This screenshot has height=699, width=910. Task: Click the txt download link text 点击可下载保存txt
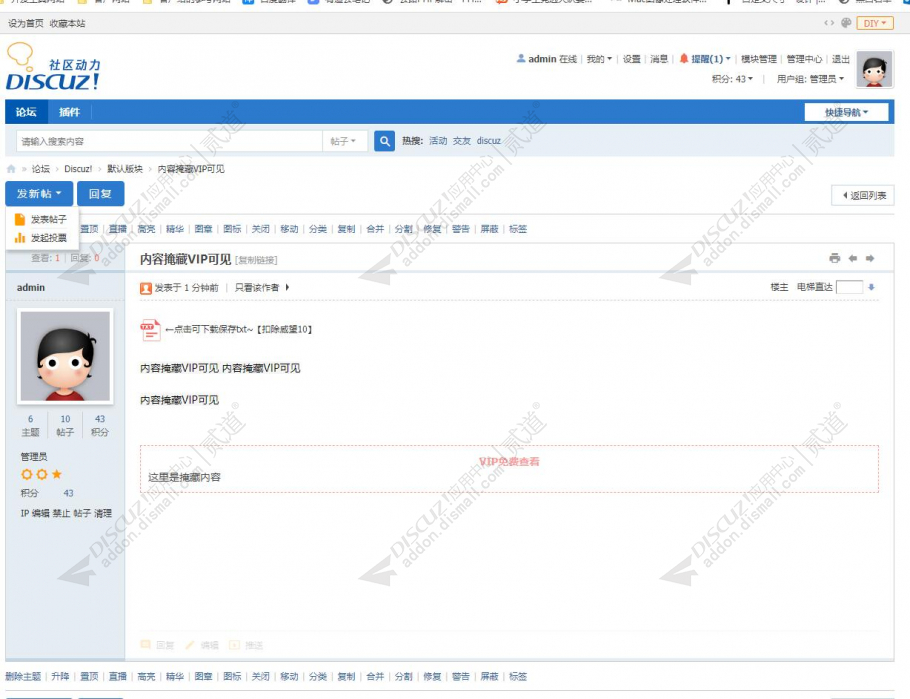[209, 329]
